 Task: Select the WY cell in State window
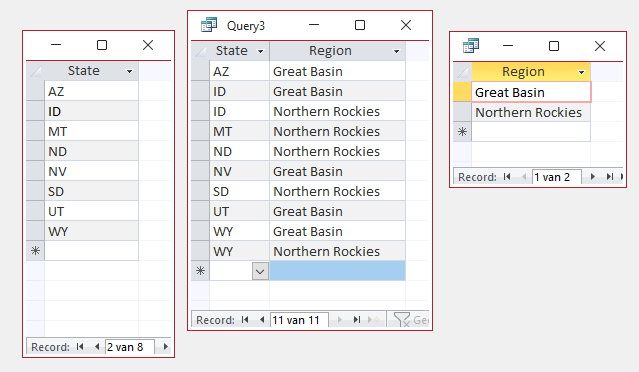(91, 231)
